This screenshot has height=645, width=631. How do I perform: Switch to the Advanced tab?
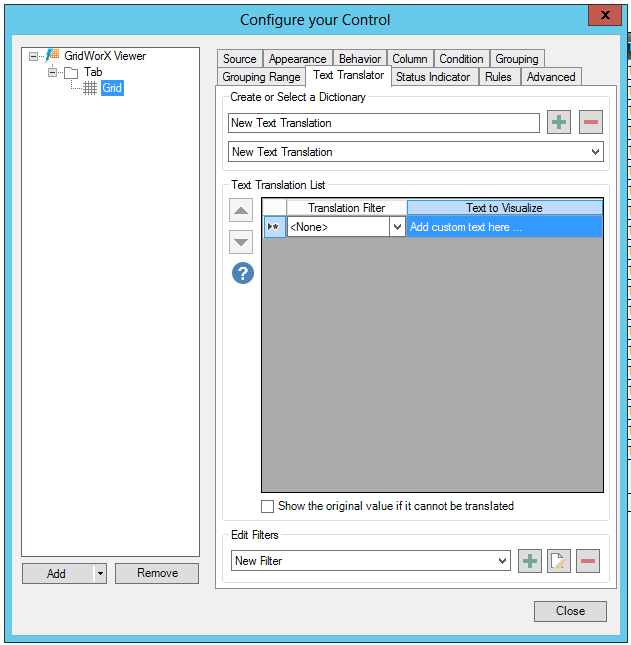551,77
